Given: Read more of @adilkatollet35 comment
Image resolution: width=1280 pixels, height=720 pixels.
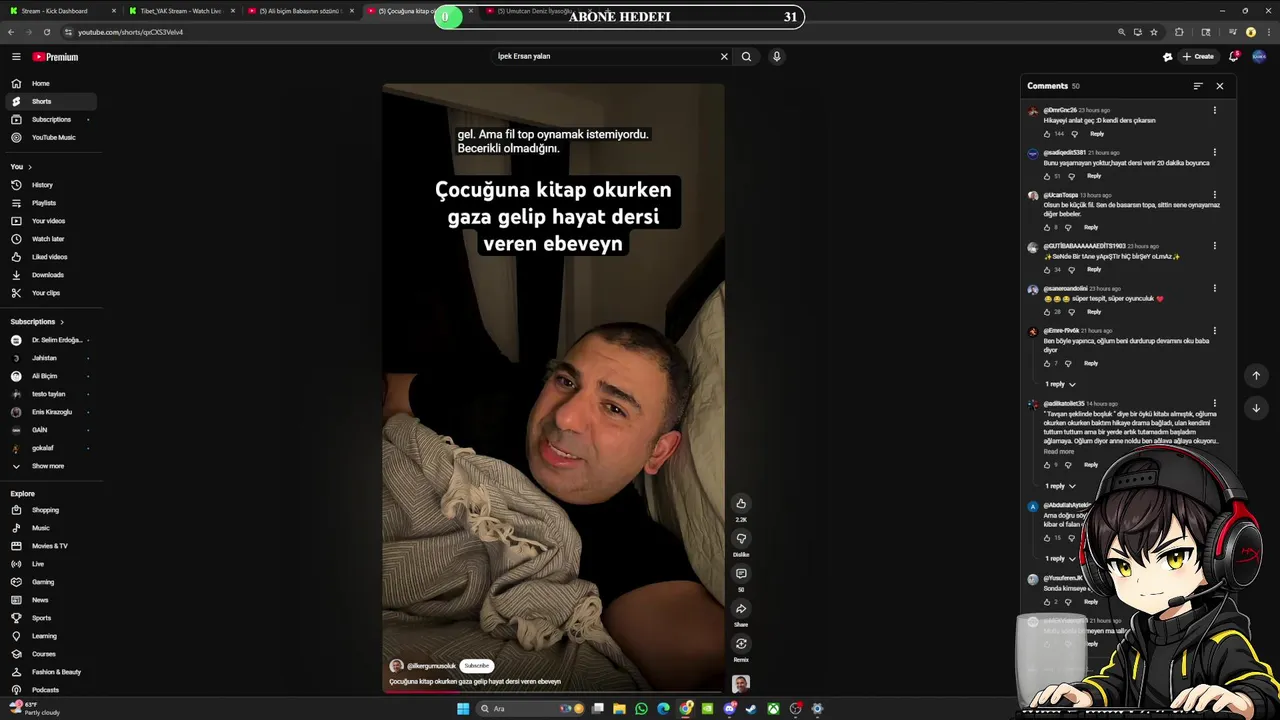Looking at the screenshot, I should point(1059,452).
